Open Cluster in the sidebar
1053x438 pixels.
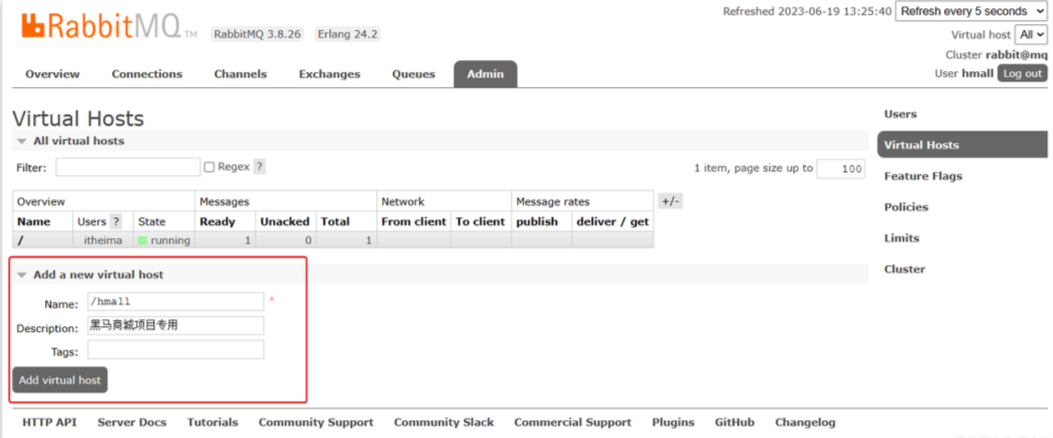tap(905, 269)
